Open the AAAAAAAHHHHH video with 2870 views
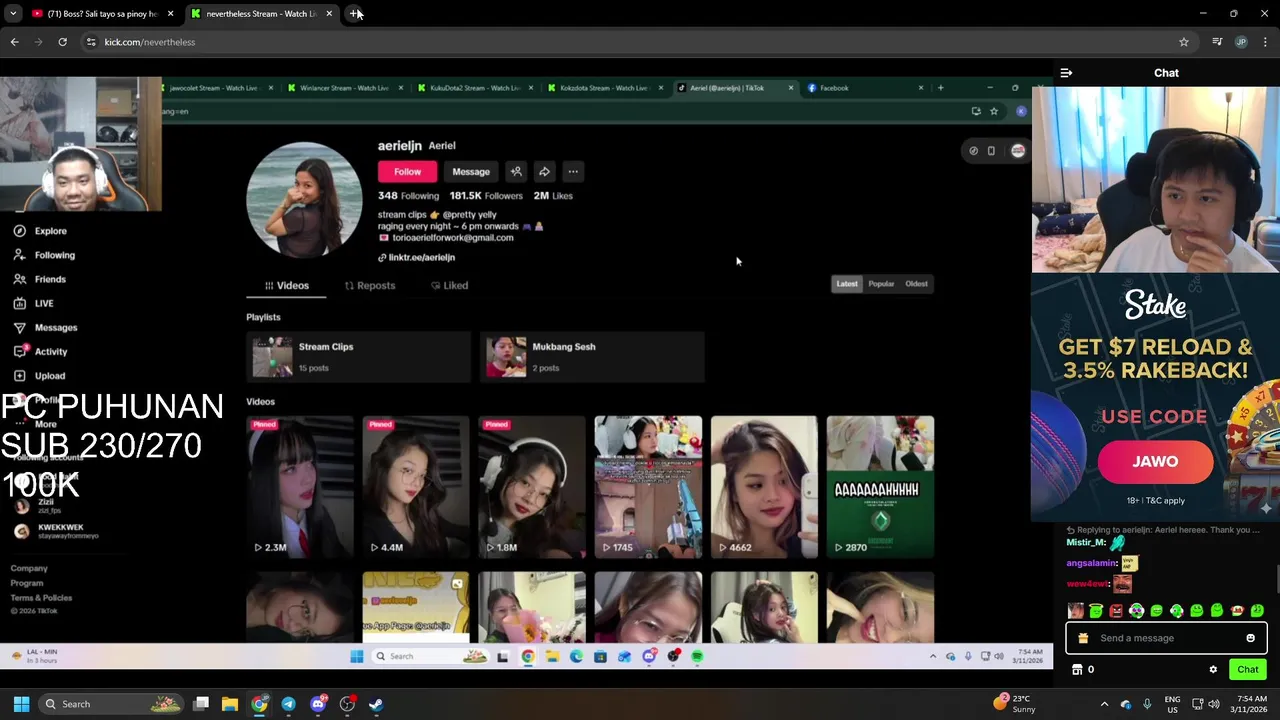Viewport: 1280px width, 720px height. pyautogui.click(x=880, y=487)
